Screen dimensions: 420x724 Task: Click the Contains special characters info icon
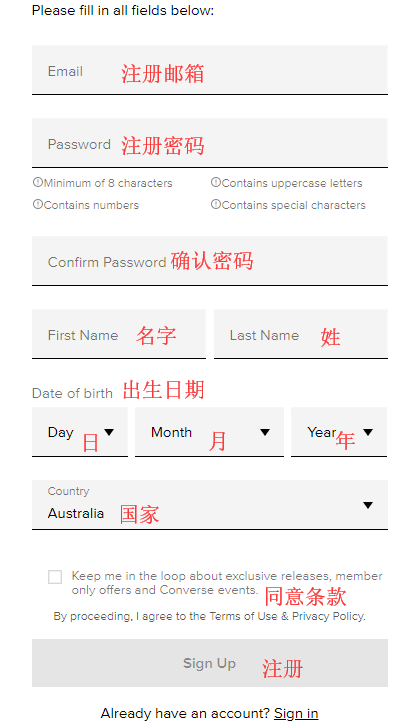click(x=216, y=204)
